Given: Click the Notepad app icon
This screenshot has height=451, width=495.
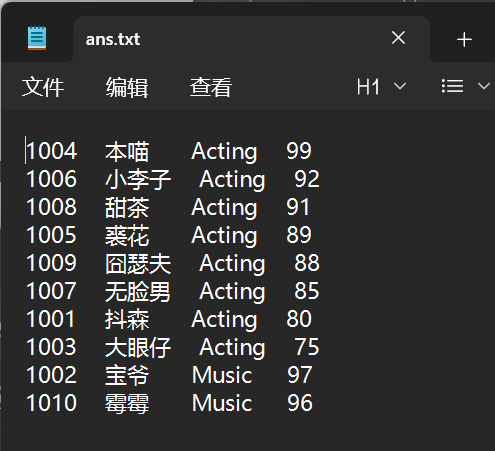Looking at the screenshot, I should coord(37,38).
